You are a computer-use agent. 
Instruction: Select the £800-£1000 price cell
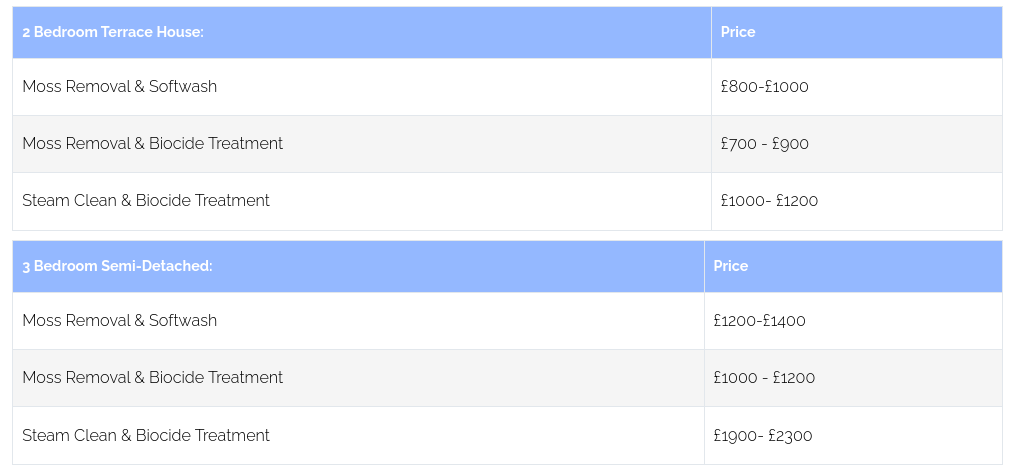coord(764,87)
